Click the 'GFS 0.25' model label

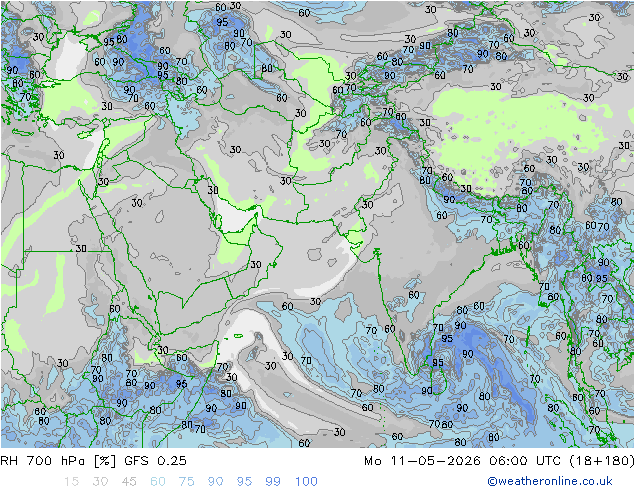[155, 461]
